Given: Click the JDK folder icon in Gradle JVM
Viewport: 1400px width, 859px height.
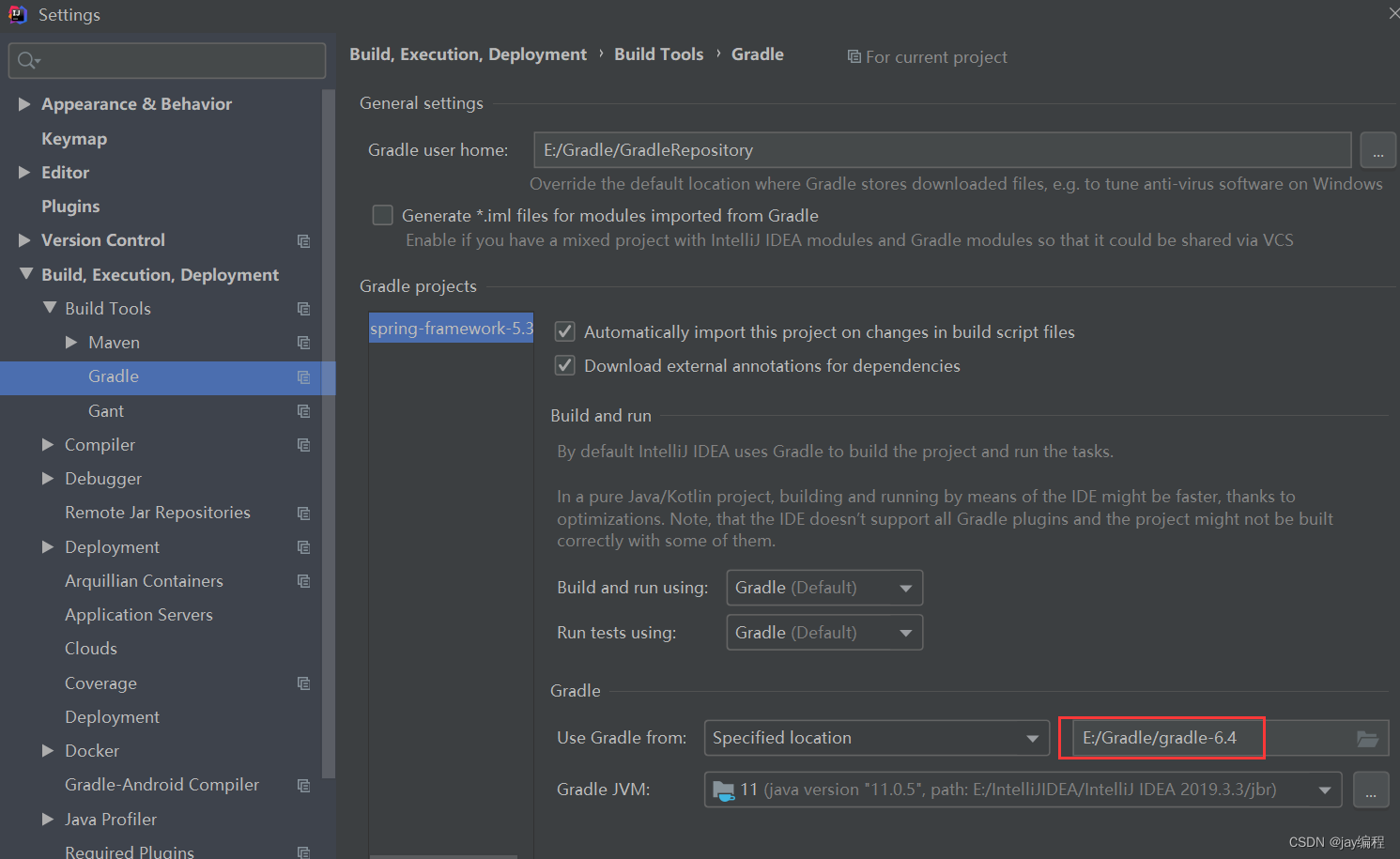Looking at the screenshot, I should pyautogui.click(x=723, y=790).
